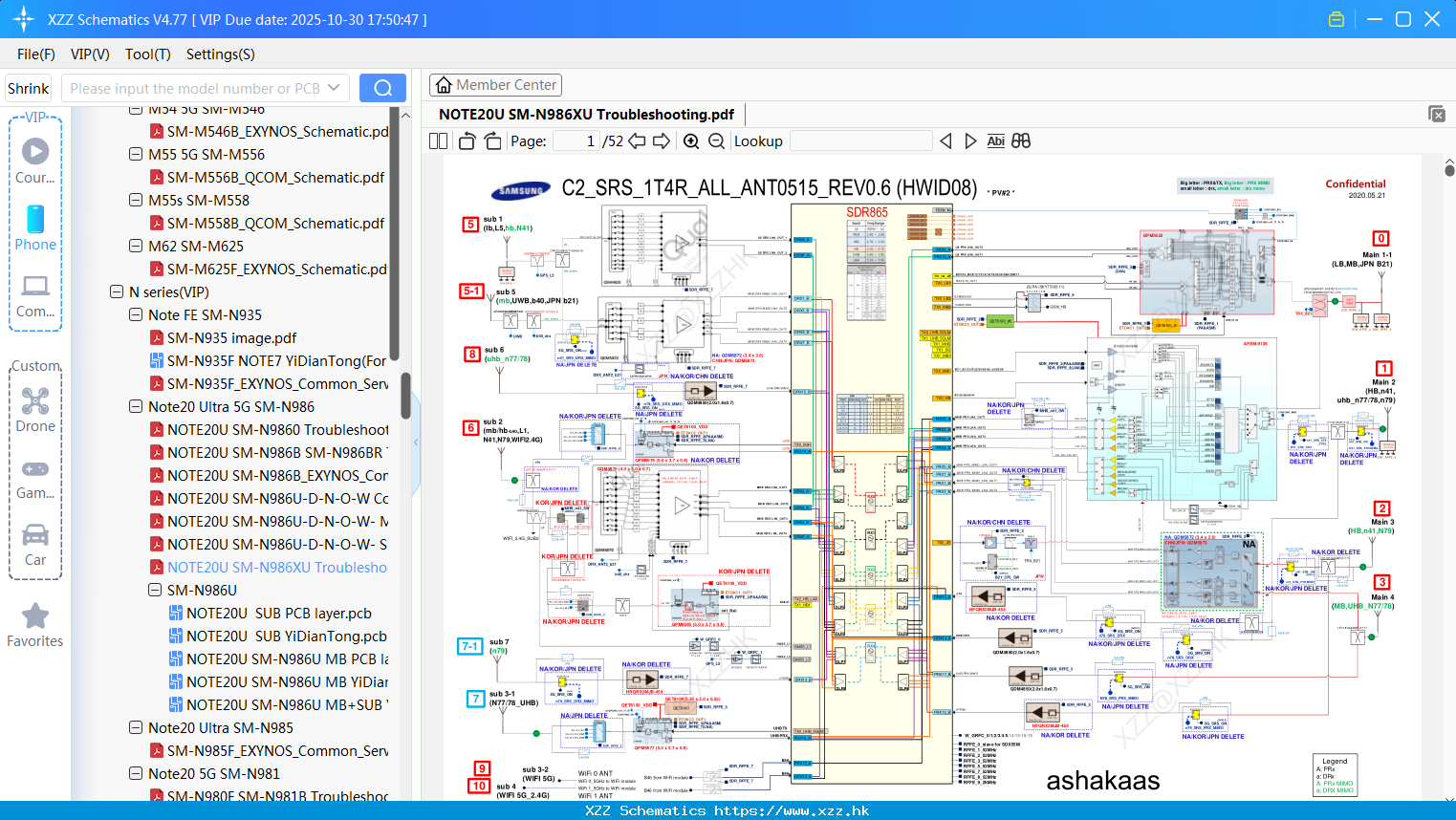The image size is (1456, 820).
Task: Click the page number field
Action: pyautogui.click(x=576, y=140)
